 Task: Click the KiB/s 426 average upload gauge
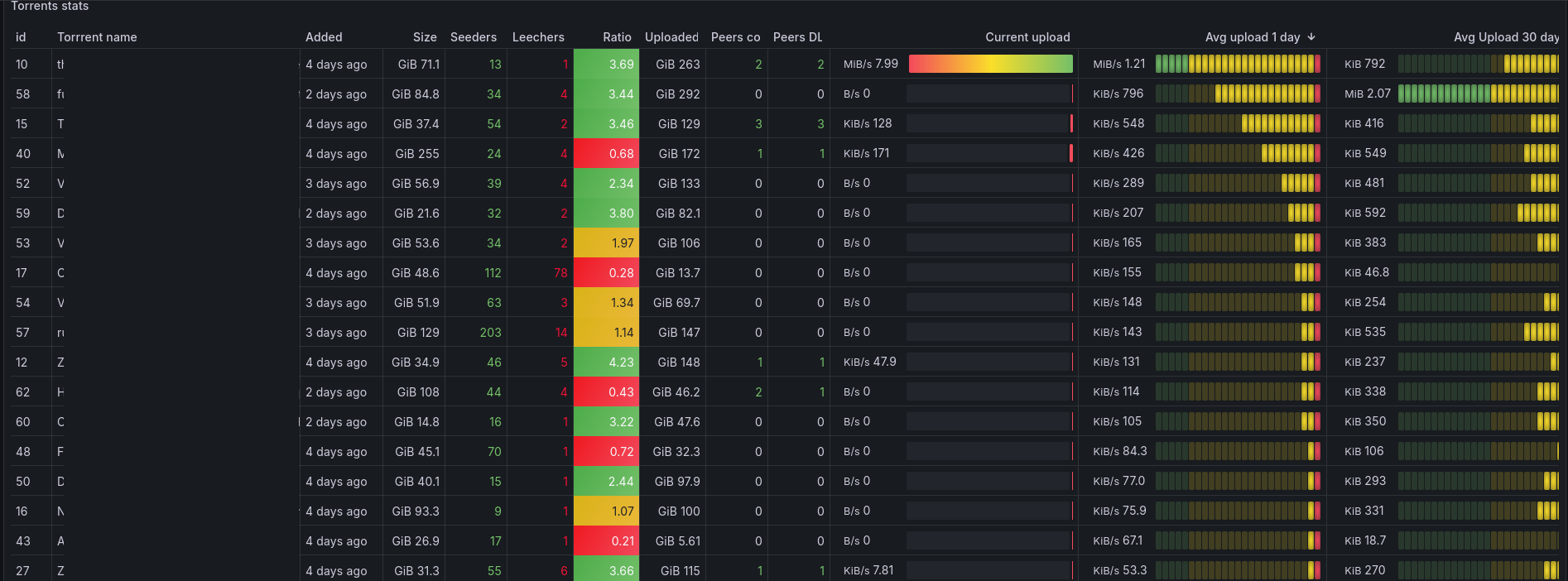click(x=1238, y=153)
